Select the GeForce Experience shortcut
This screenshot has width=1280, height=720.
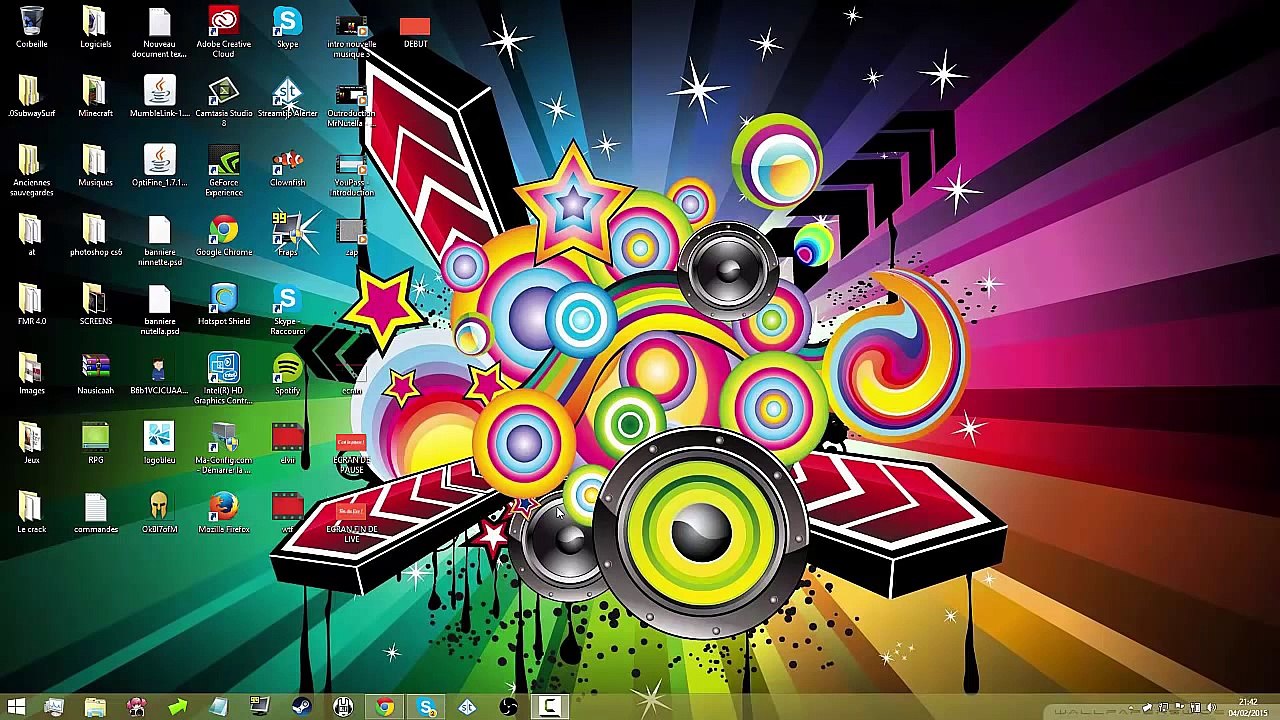pos(223,170)
